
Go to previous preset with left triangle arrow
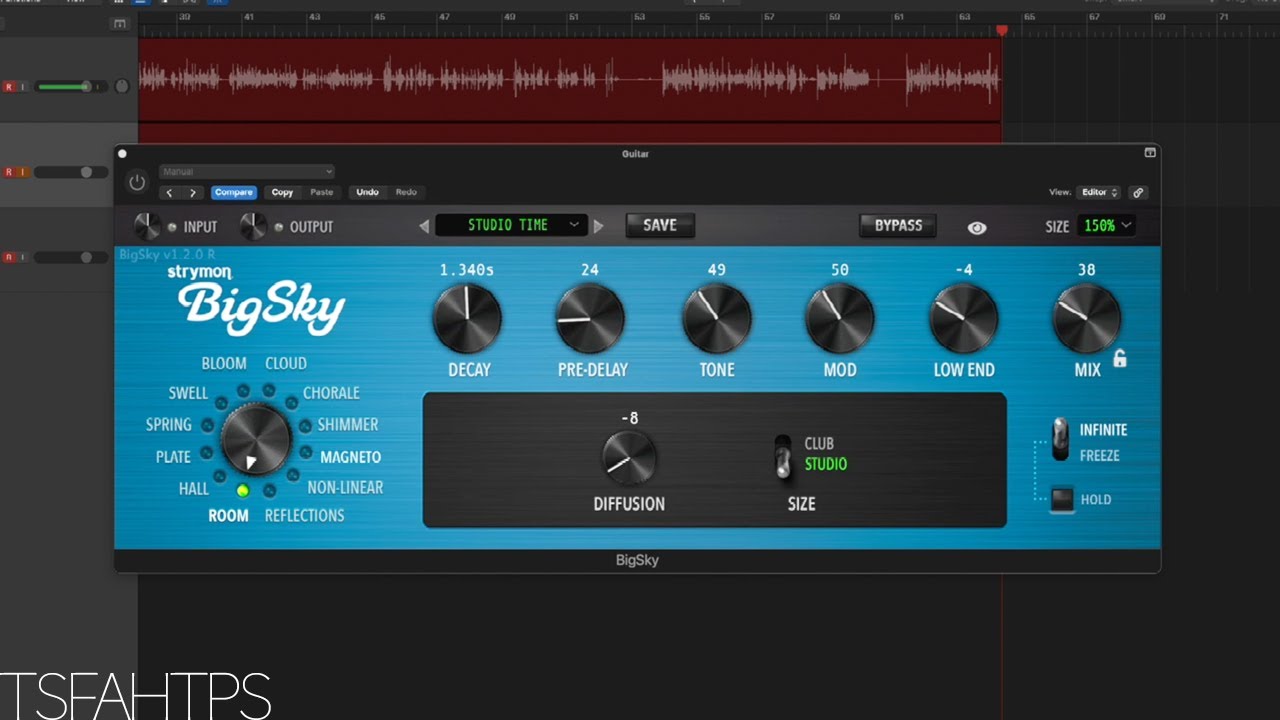coord(424,226)
